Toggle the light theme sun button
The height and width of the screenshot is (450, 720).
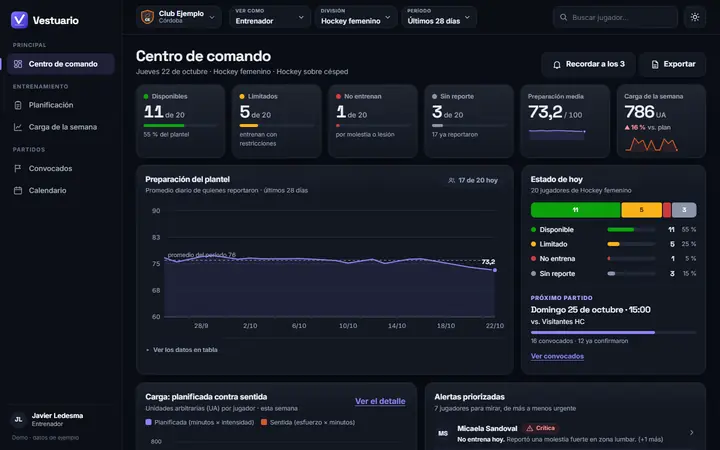point(695,17)
